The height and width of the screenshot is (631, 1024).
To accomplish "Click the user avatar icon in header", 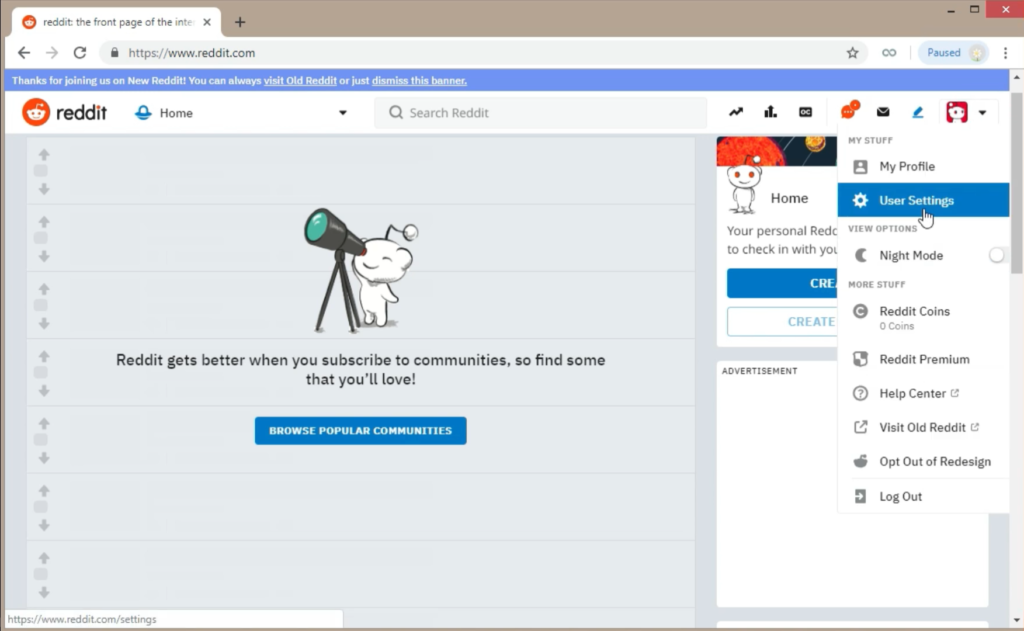I will pyautogui.click(x=957, y=112).
